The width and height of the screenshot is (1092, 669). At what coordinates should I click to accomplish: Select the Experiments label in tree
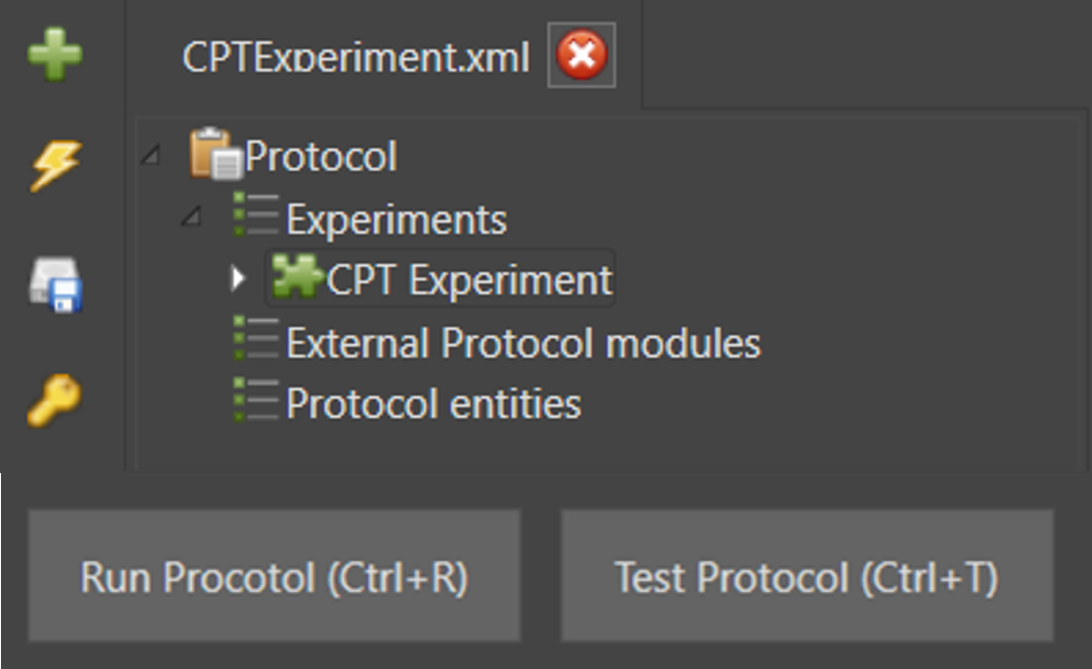click(x=396, y=219)
